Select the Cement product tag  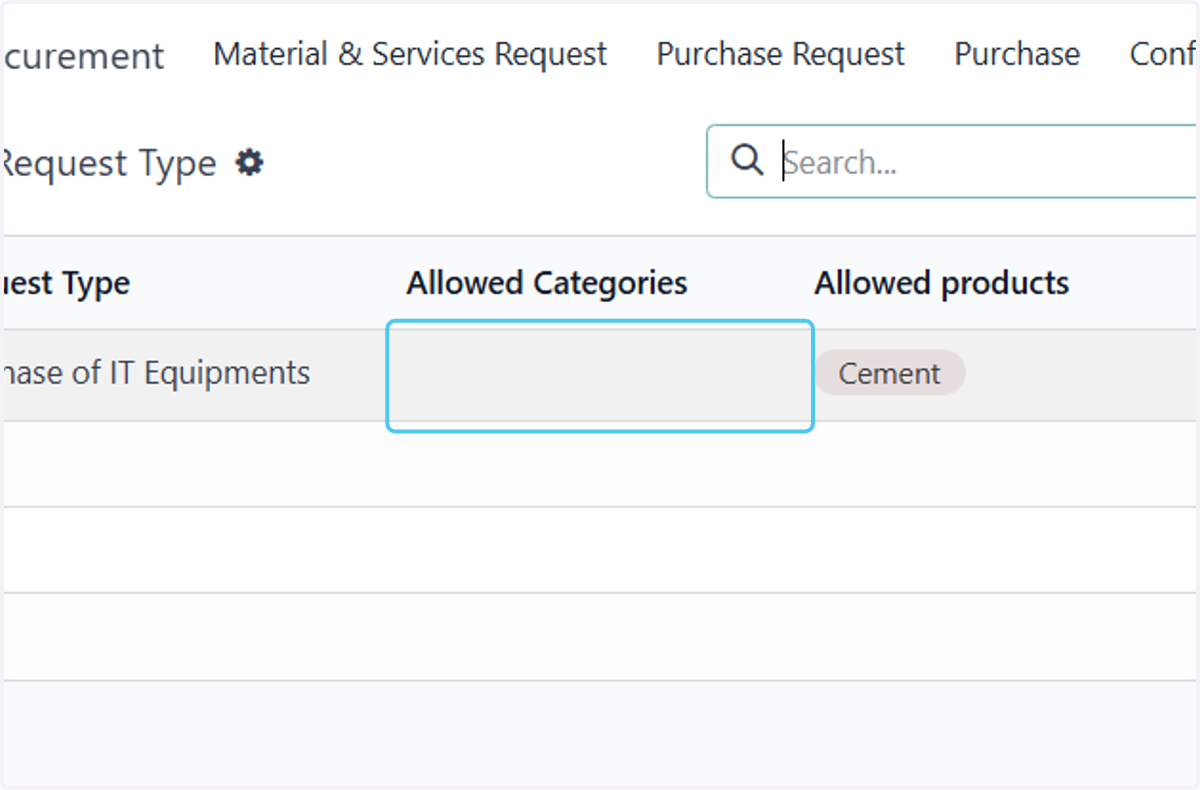coord(890,373)
